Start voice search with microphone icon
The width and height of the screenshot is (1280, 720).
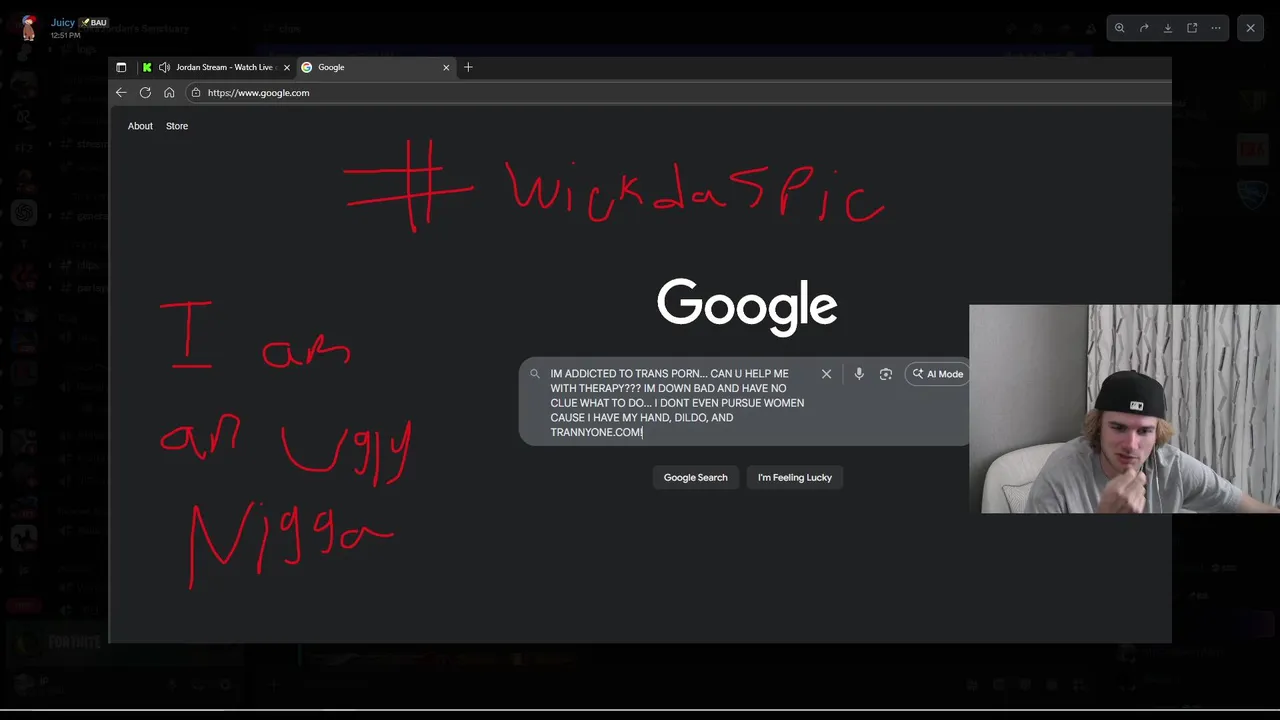coord(858,373)
